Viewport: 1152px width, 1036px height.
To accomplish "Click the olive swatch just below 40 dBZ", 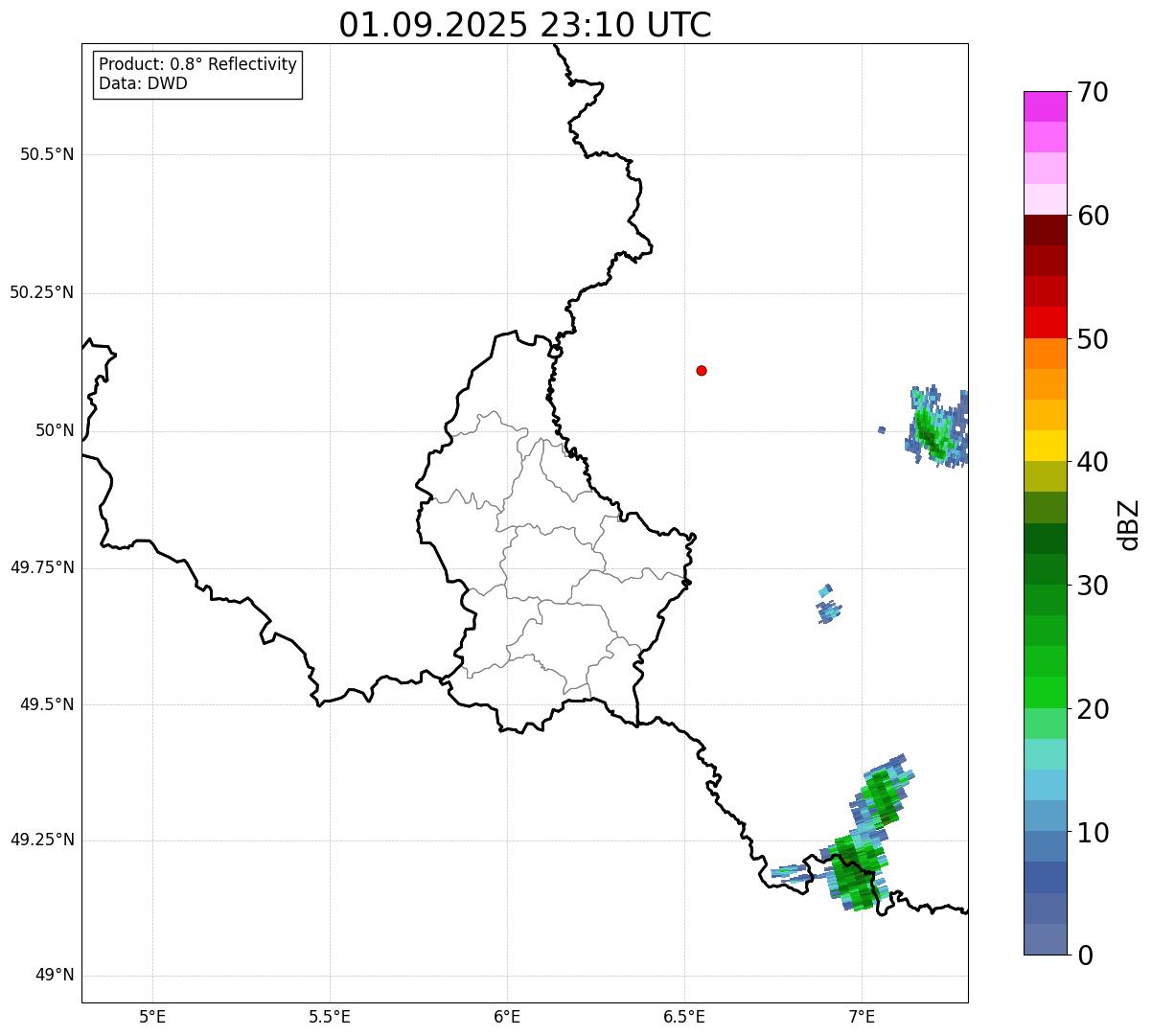I will 1045,476.
